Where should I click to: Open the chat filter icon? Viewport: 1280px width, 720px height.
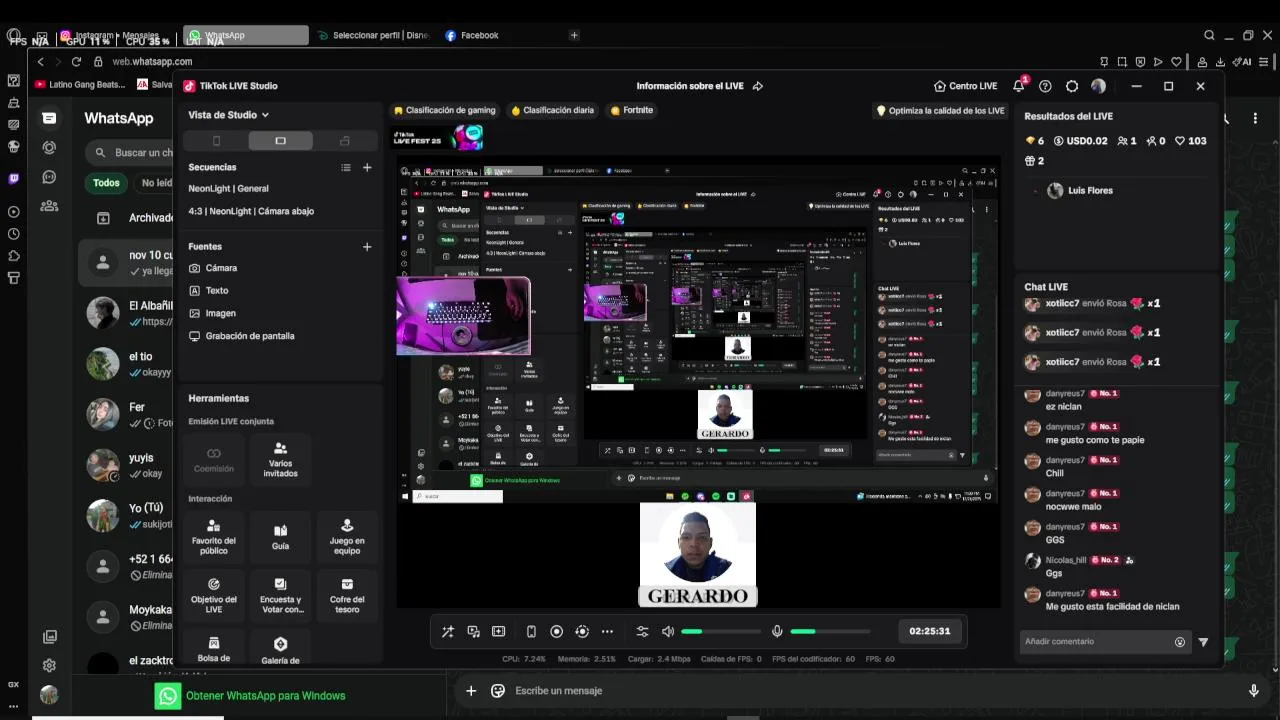(1203, 642)
